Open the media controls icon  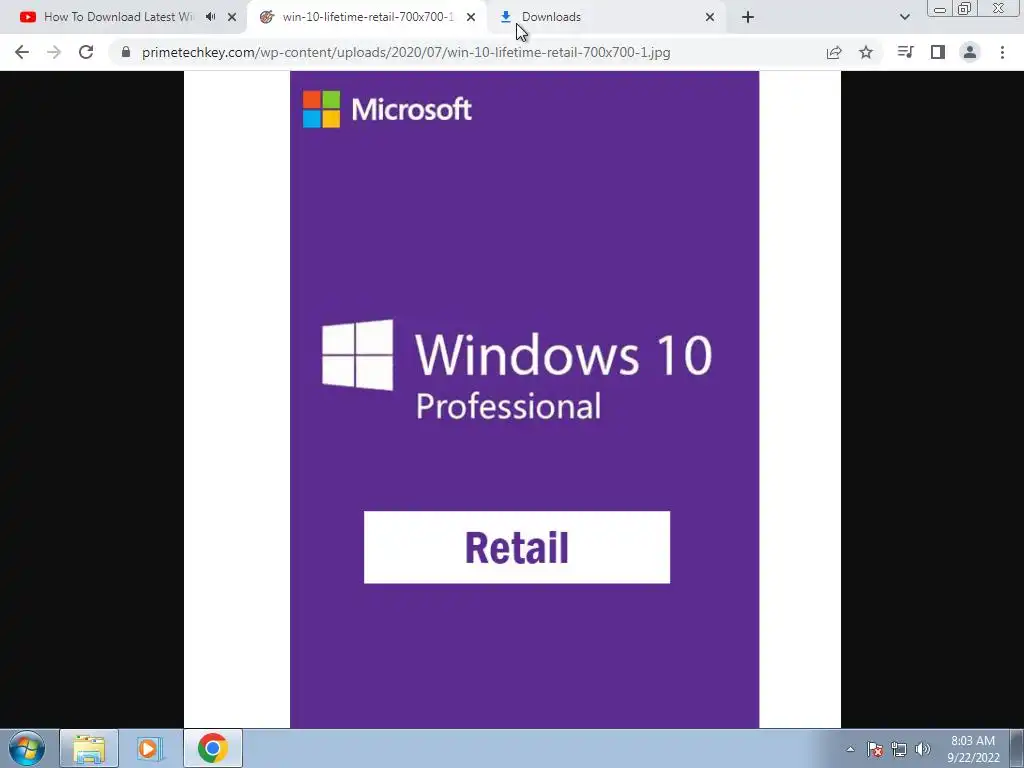pyautogui.click(x=905, y=52)
